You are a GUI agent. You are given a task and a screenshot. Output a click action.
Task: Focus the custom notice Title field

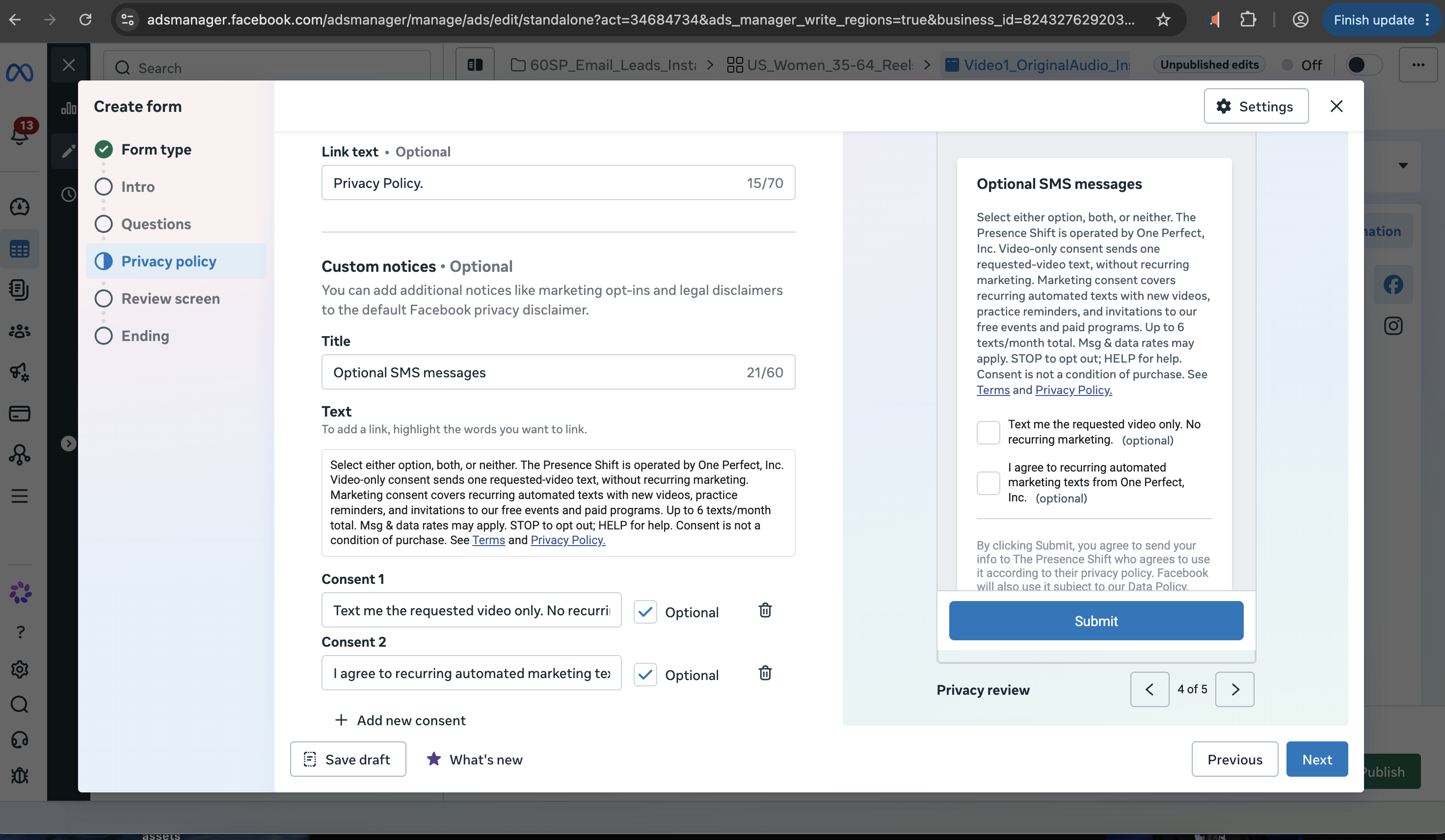[558, 372]
